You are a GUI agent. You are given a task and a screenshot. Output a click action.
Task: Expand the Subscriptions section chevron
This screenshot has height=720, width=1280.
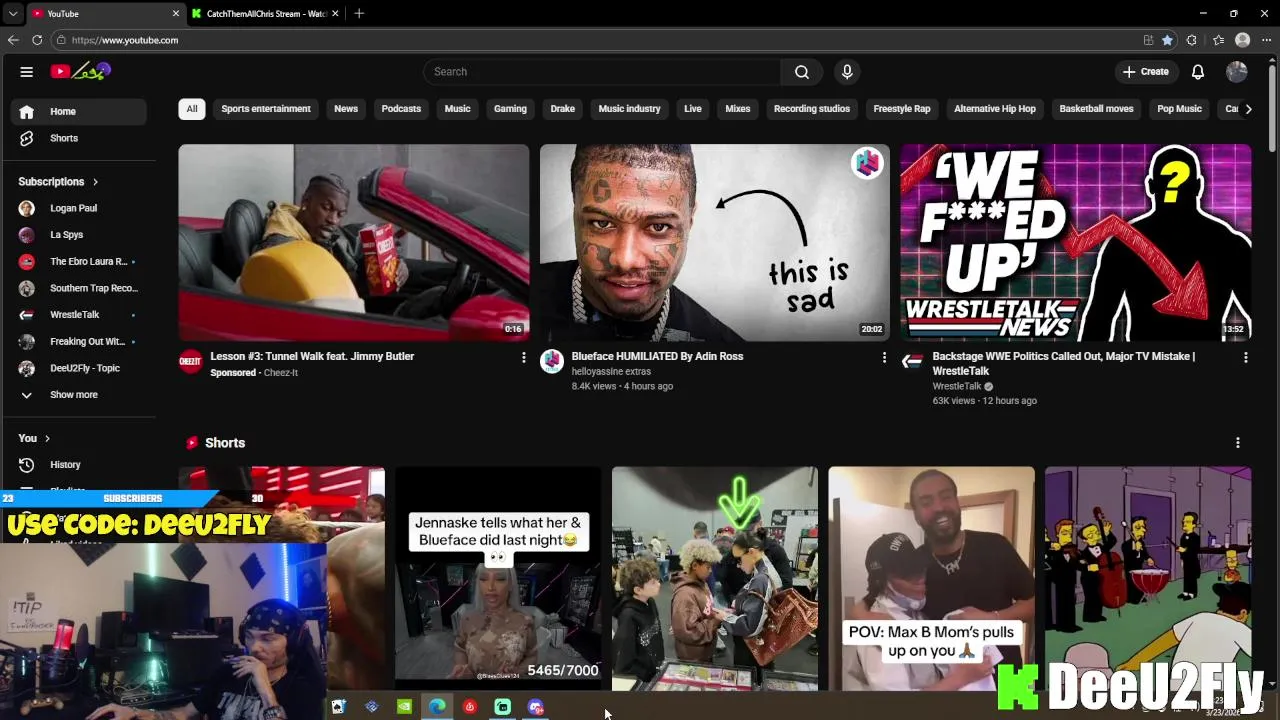95,182
